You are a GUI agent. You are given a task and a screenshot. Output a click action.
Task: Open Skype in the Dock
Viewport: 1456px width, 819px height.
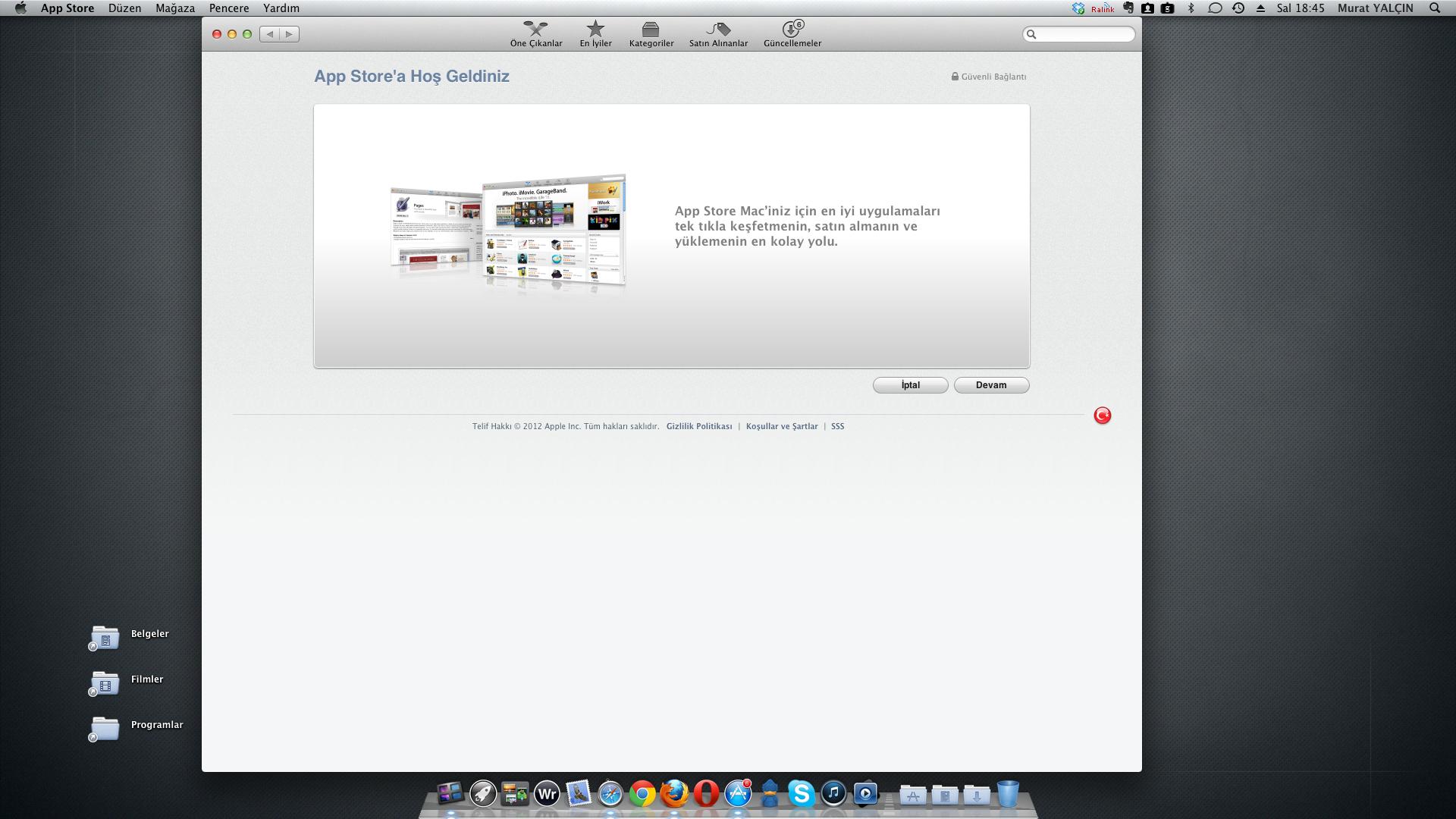click(x=802, y=794)
